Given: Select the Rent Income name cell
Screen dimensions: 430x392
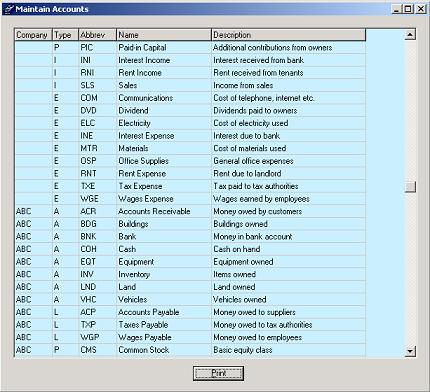Looking at the screenshot, I should pos(164,73).
